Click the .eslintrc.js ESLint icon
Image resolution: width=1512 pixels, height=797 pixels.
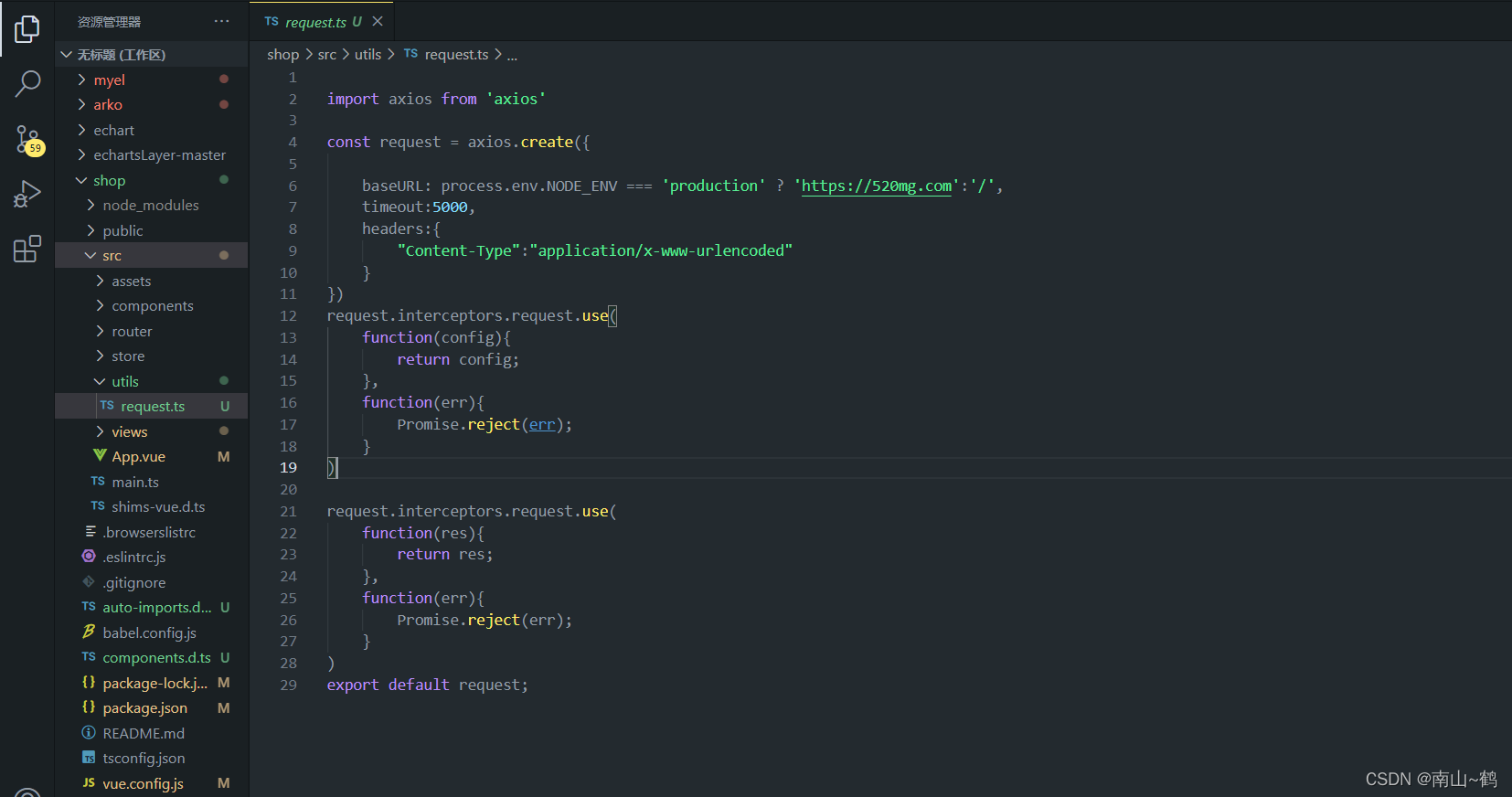[89, 556]
